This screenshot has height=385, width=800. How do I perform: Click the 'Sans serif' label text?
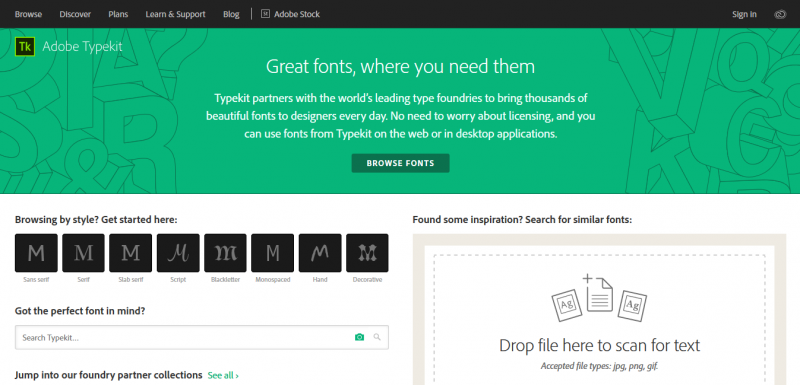tap(36, 279)
